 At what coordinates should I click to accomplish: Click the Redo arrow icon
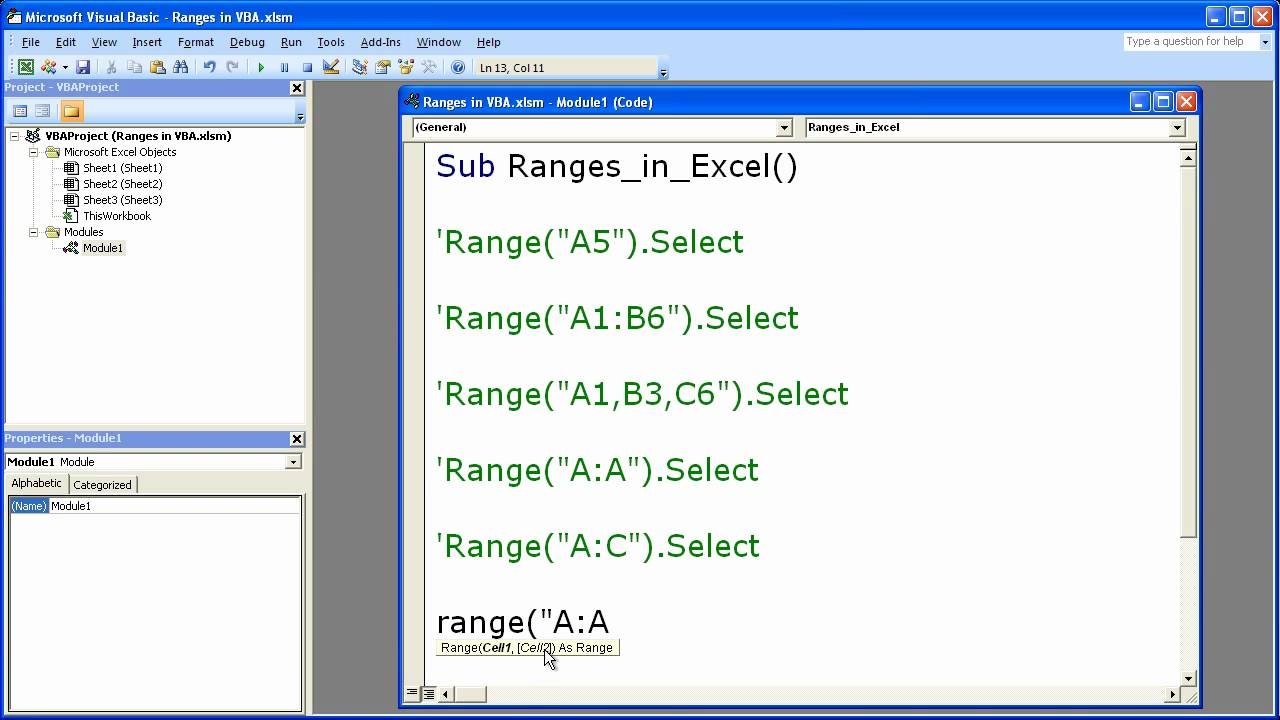tap(232, 67)
